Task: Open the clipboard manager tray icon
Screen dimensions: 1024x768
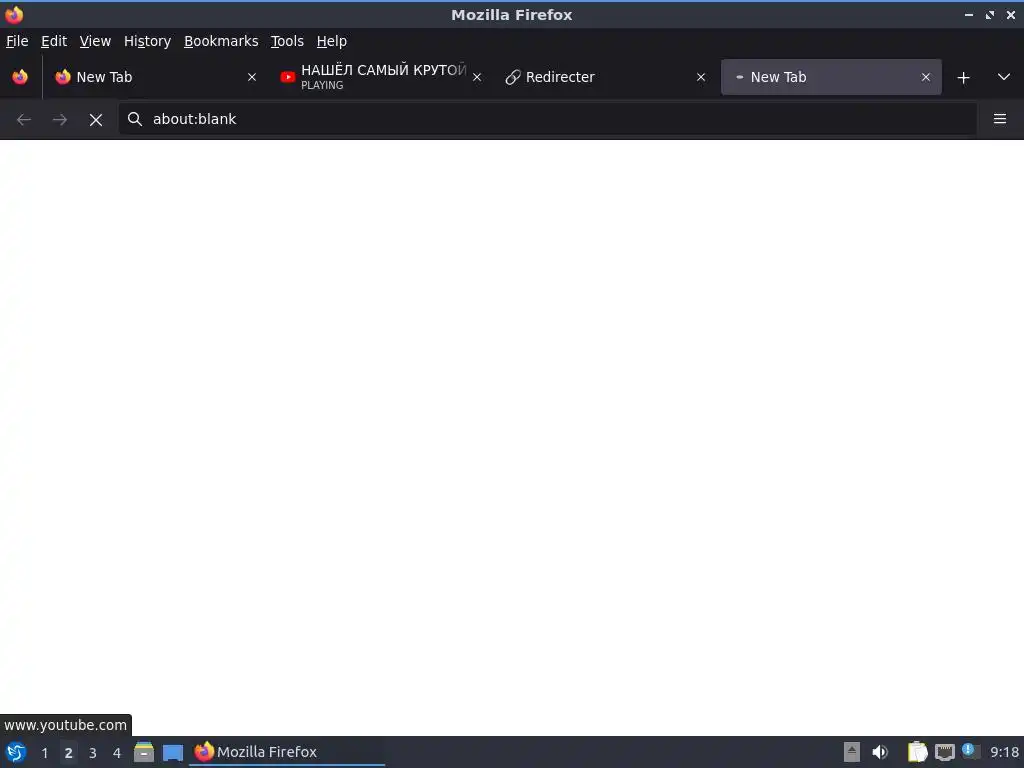Action: click(x=918, y=752)
